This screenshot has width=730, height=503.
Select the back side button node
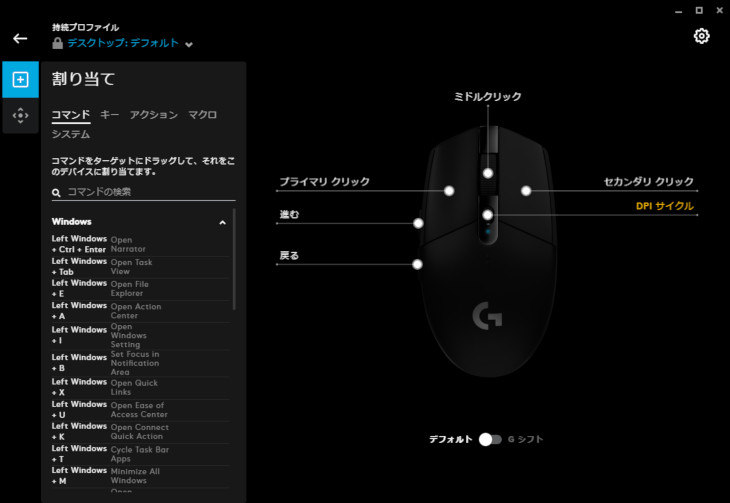coord(417,265)
